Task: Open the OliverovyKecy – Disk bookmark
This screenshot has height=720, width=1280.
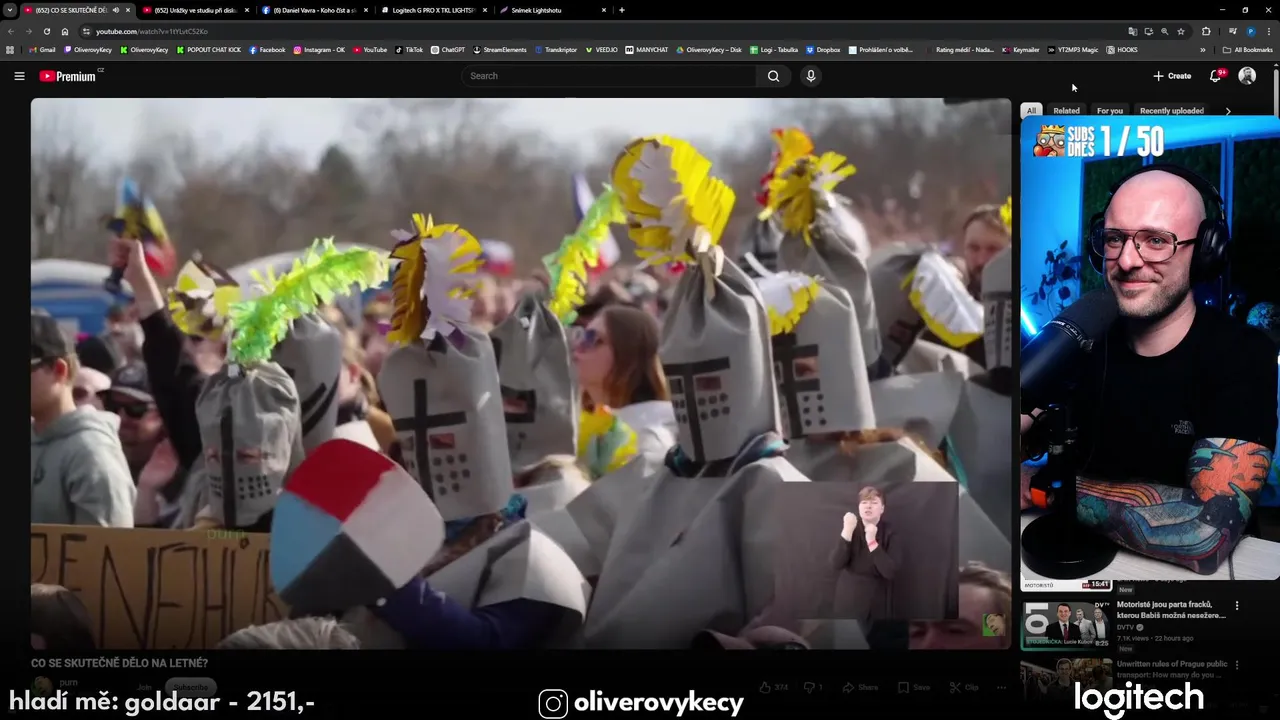Action: 708,49
